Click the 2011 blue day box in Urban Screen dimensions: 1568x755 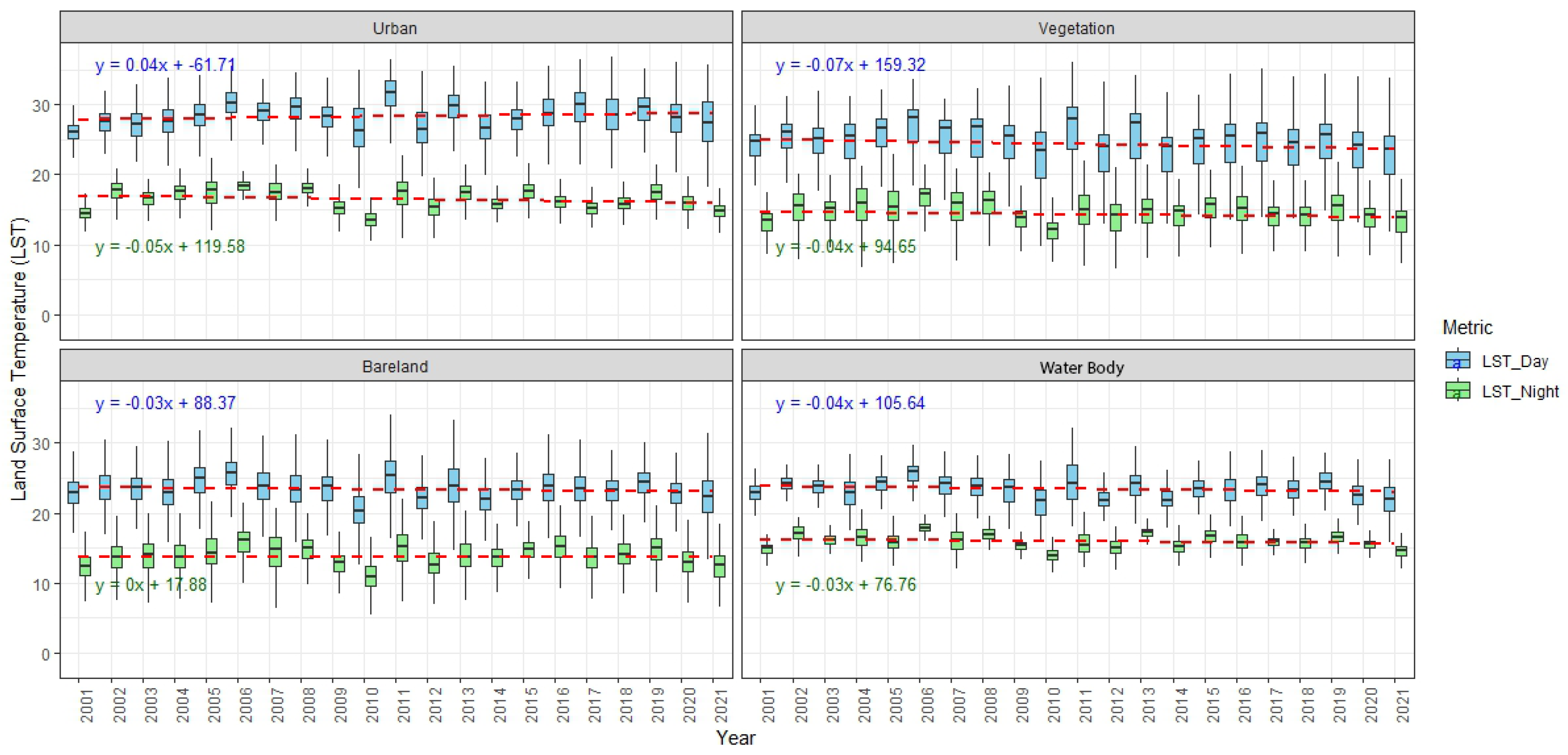[x=390, y=94]
